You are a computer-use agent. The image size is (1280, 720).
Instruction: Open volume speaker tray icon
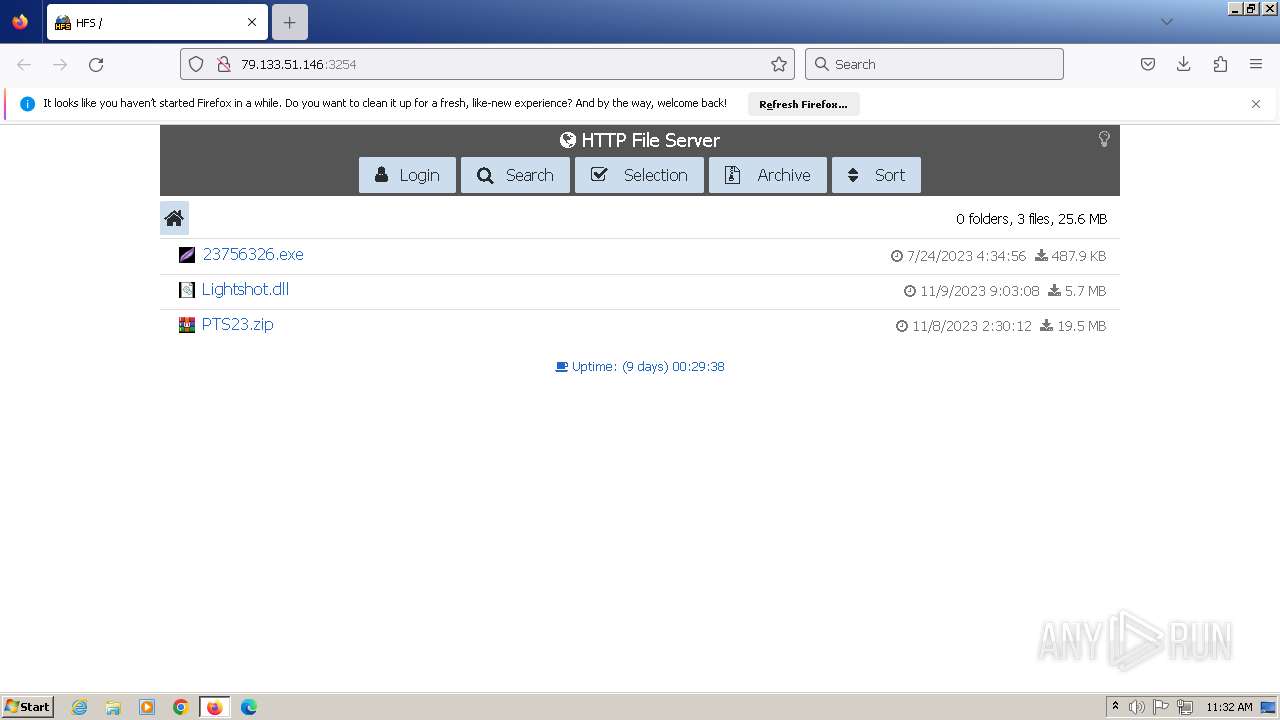pyautogui.click(x=1136, y=707)
